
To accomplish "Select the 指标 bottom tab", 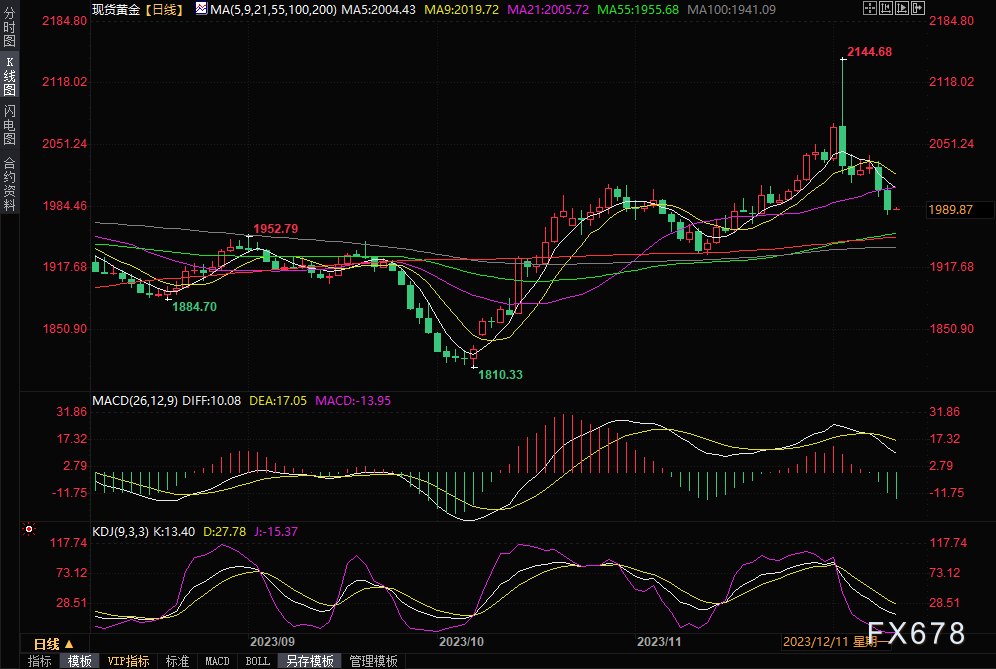I will point(40,661).
